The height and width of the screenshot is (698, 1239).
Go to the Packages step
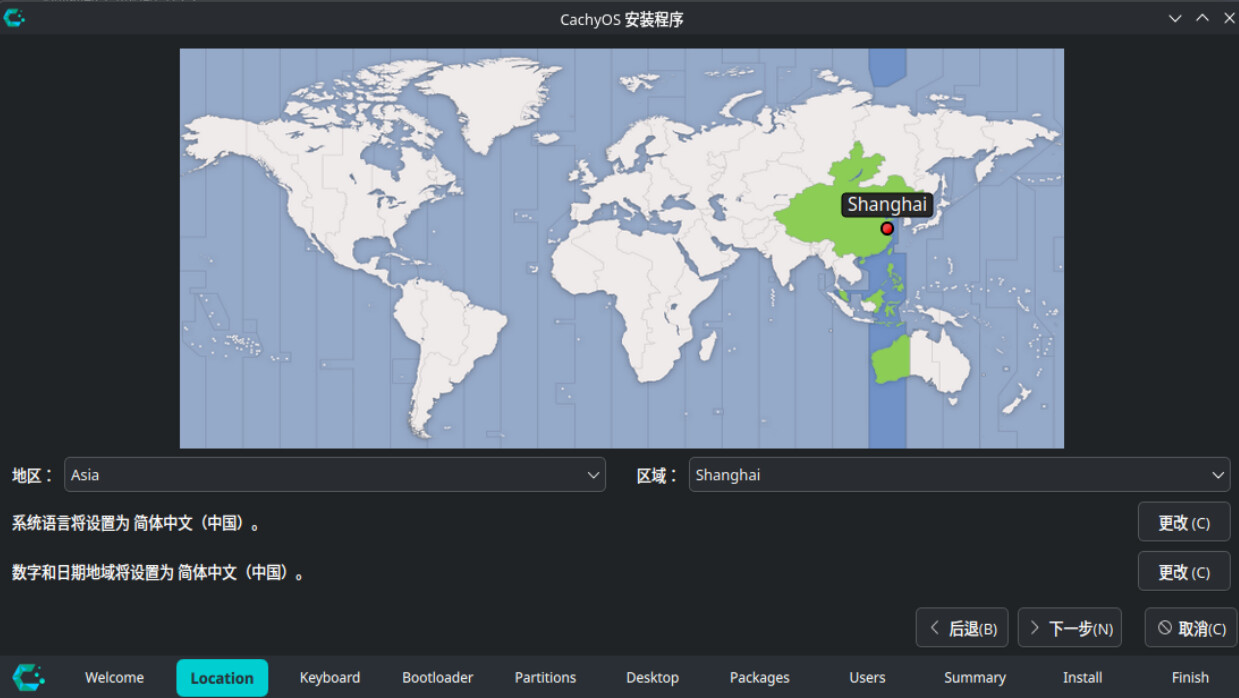(760, 678)
